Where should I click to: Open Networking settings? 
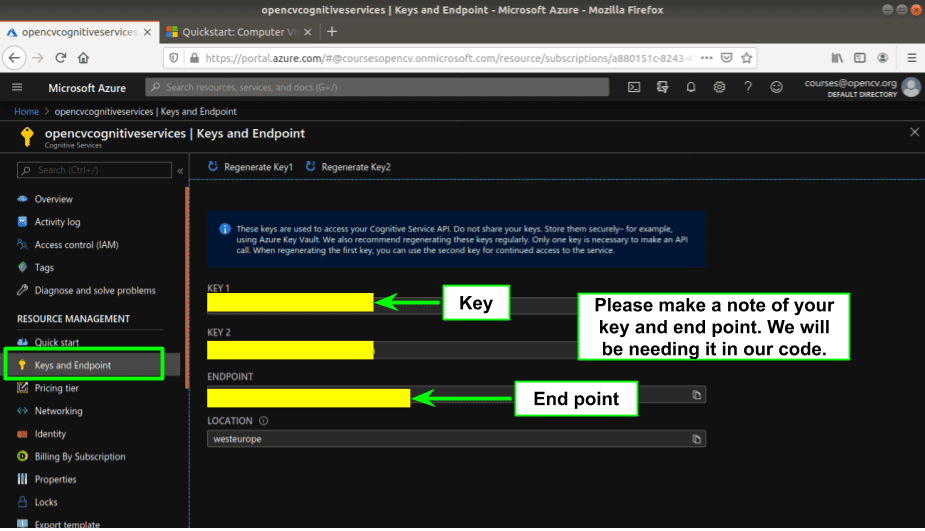click(x=58, y=411)
